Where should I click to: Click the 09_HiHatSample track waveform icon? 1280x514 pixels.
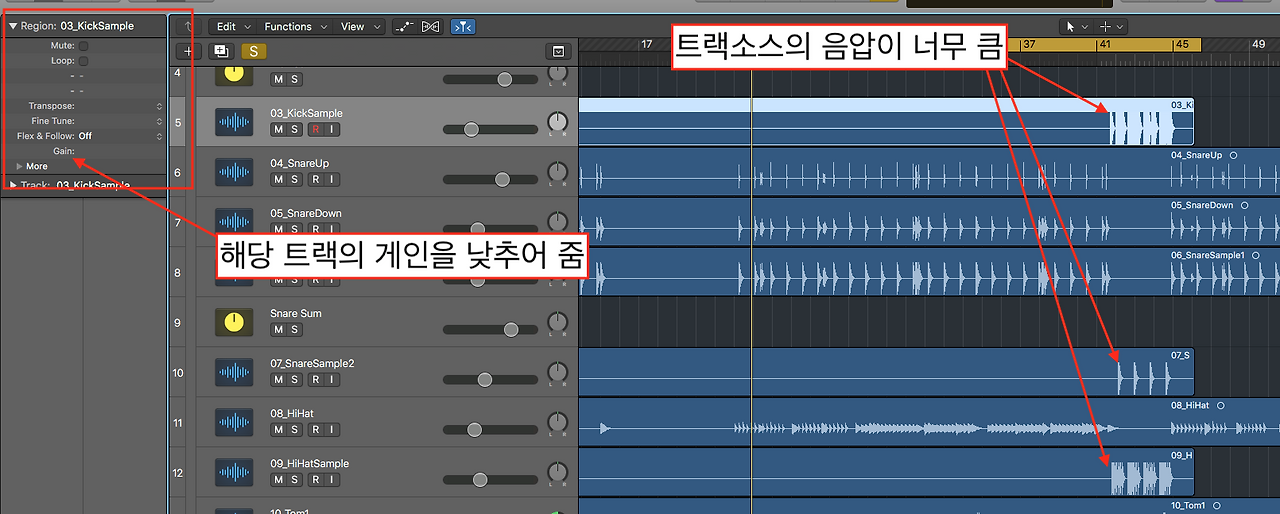tap(234, 472)
